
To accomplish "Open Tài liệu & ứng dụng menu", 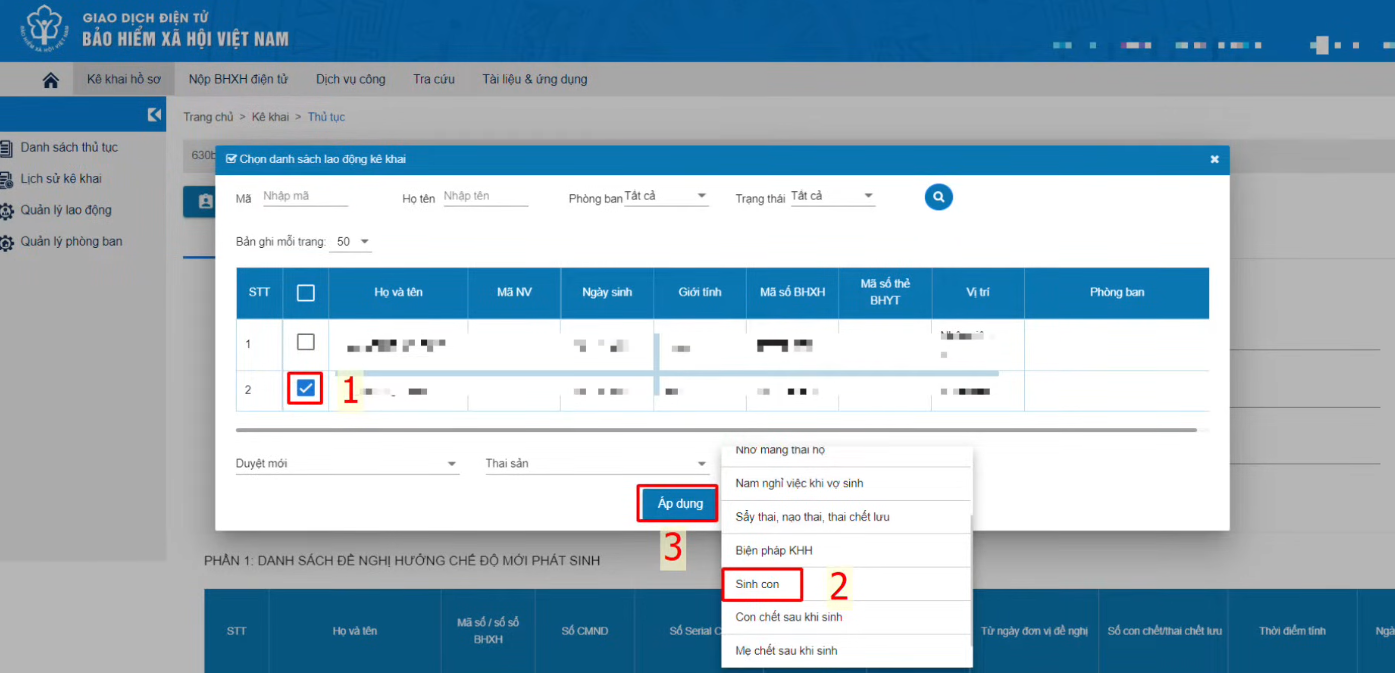I will pos(535,79).
